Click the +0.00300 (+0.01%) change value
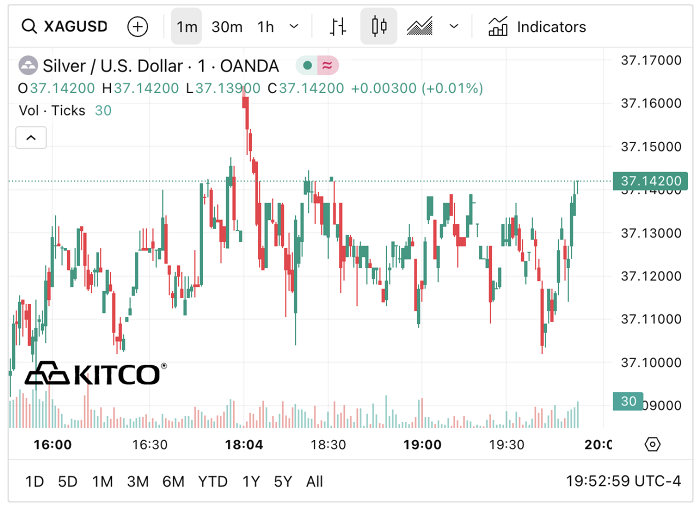 pyautogui.click(x=417, y=88)
